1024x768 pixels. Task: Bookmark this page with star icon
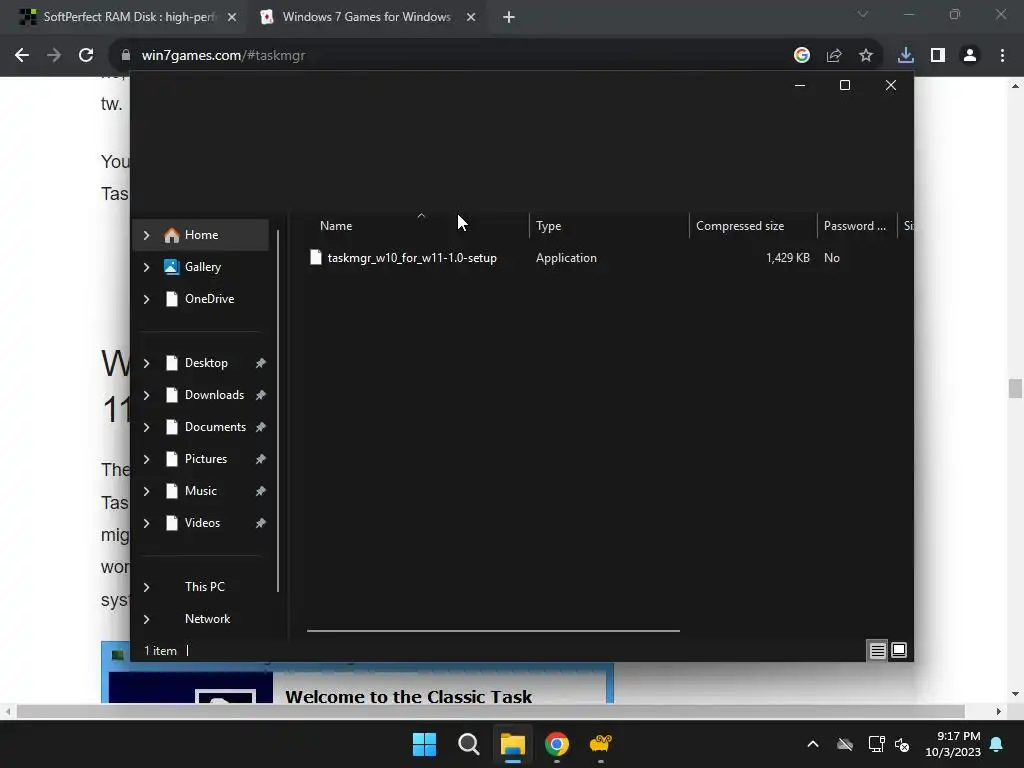(866, 56)
